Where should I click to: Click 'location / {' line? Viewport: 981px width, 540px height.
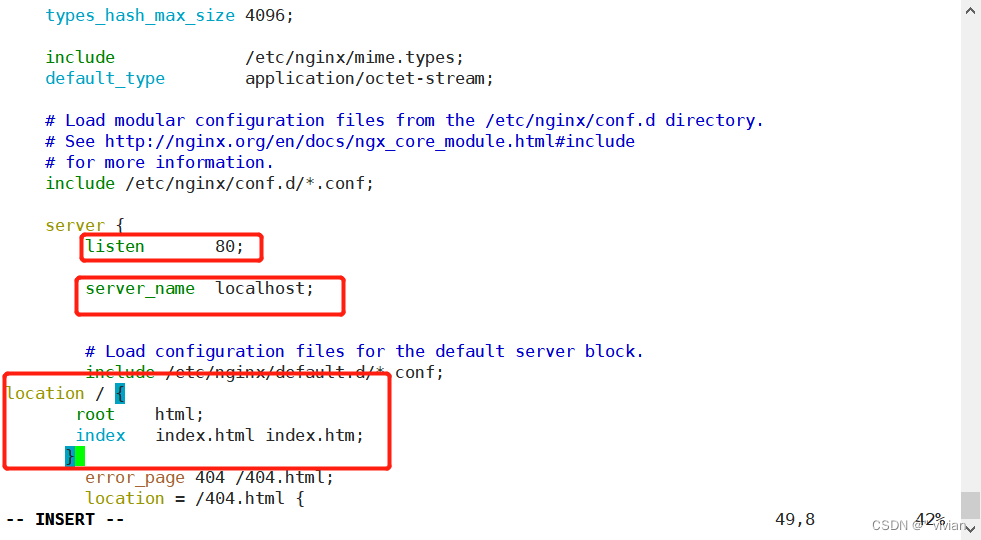pyautogui.click(x=66, y=394)
